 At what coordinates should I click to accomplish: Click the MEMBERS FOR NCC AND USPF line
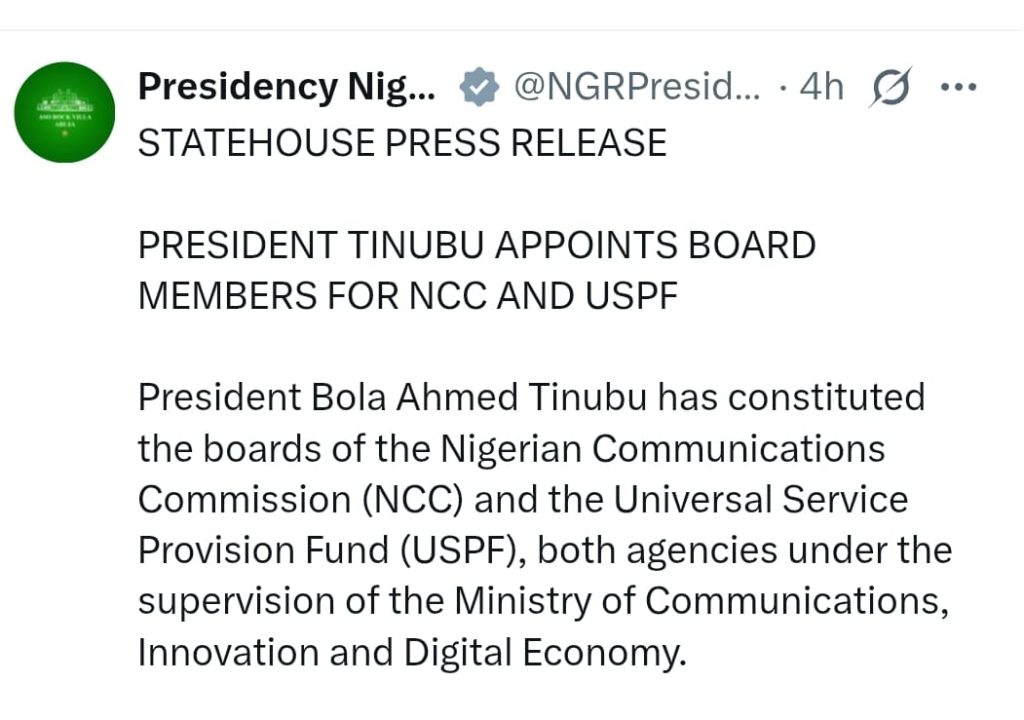click(x=408, y=296)
